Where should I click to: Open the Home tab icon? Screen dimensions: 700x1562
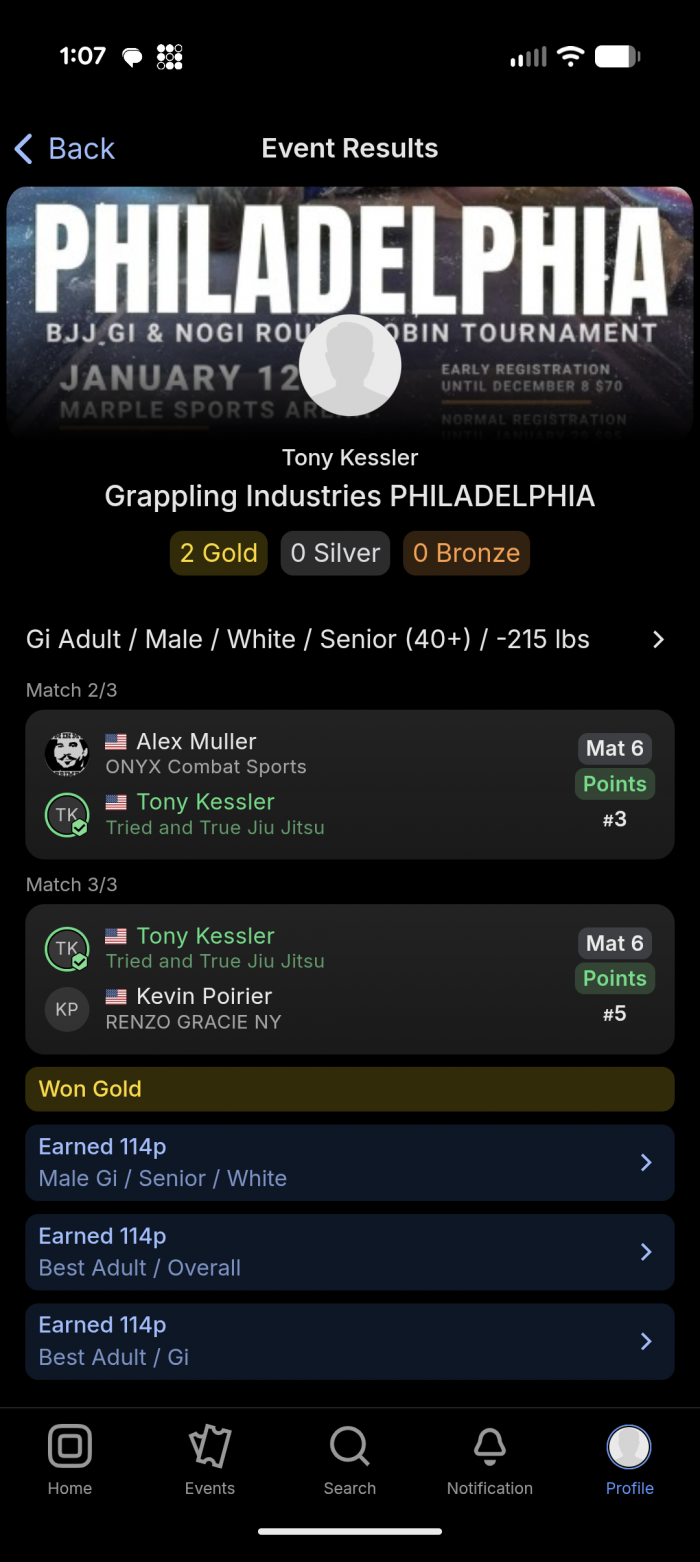pos(70,1446)
